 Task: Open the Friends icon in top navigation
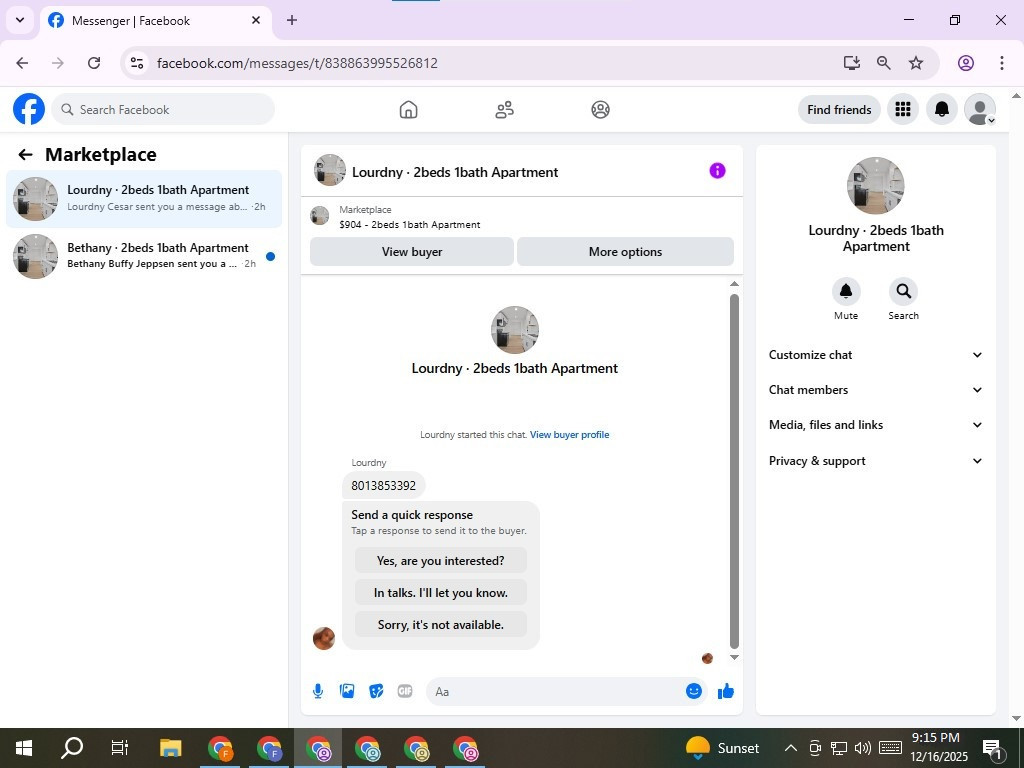504,109
